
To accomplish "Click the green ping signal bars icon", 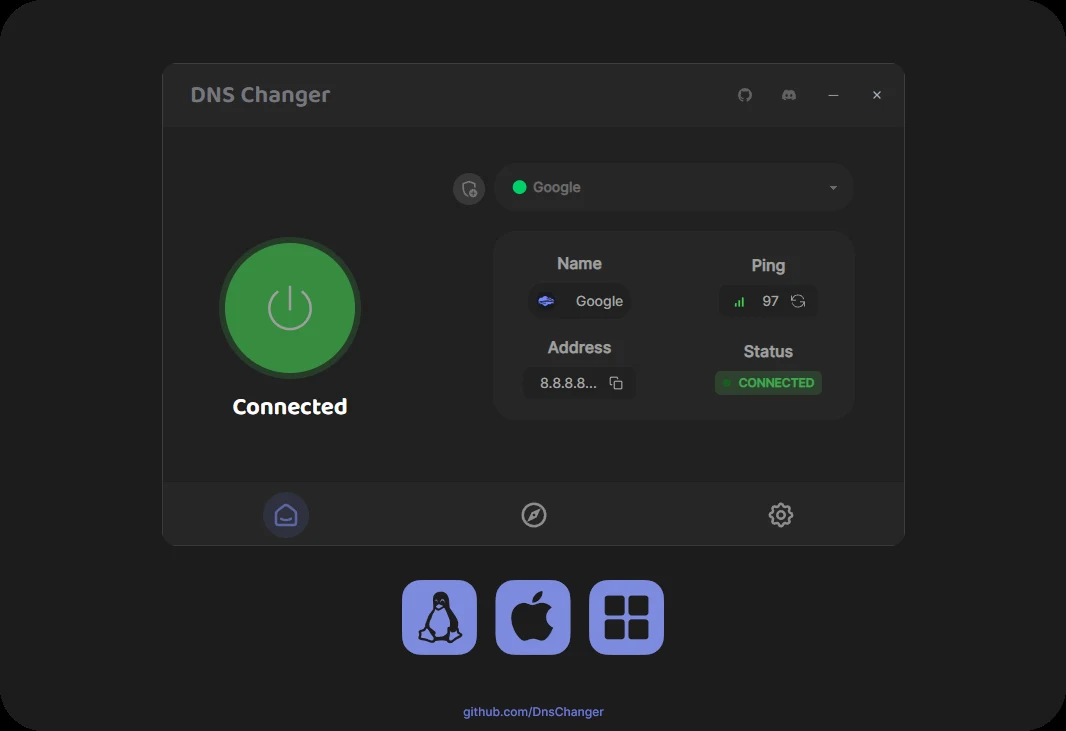I will pos(739,302).
